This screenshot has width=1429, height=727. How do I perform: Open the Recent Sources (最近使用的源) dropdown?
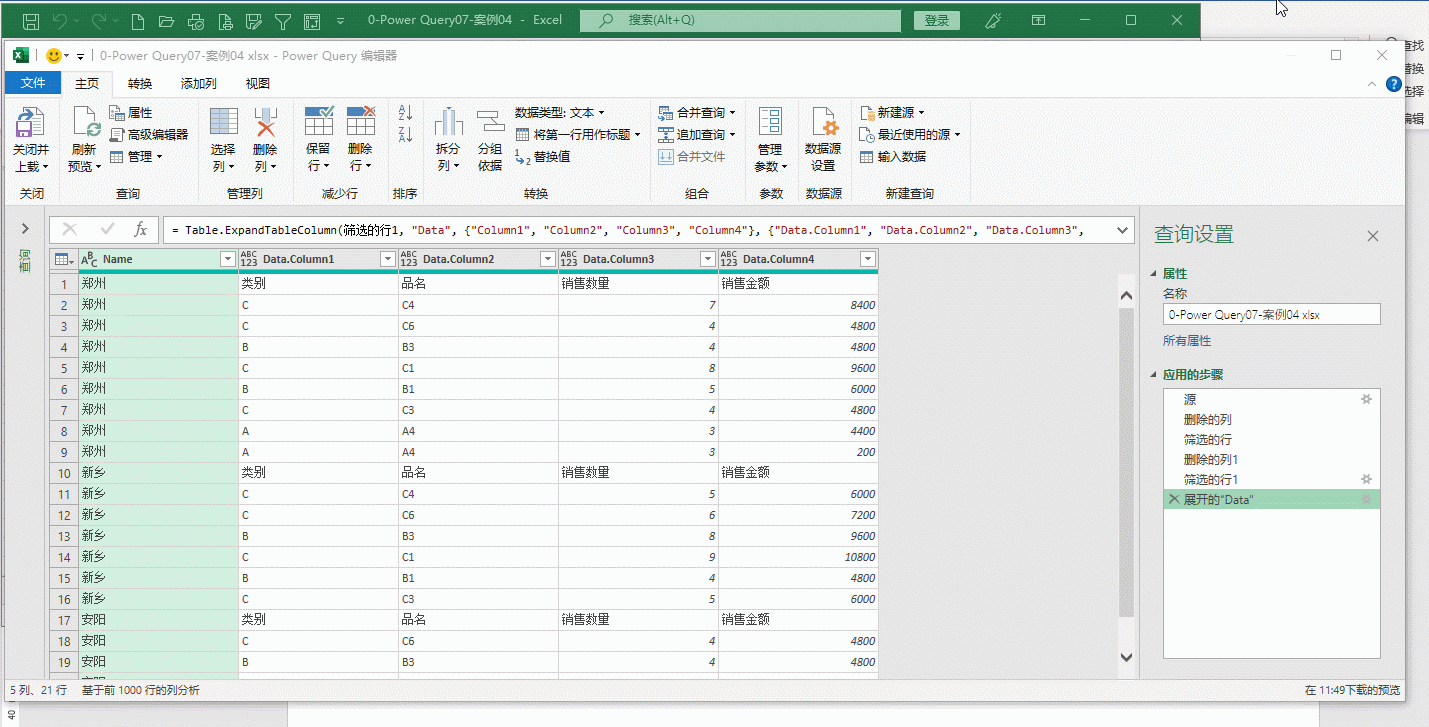click(911, 134)
